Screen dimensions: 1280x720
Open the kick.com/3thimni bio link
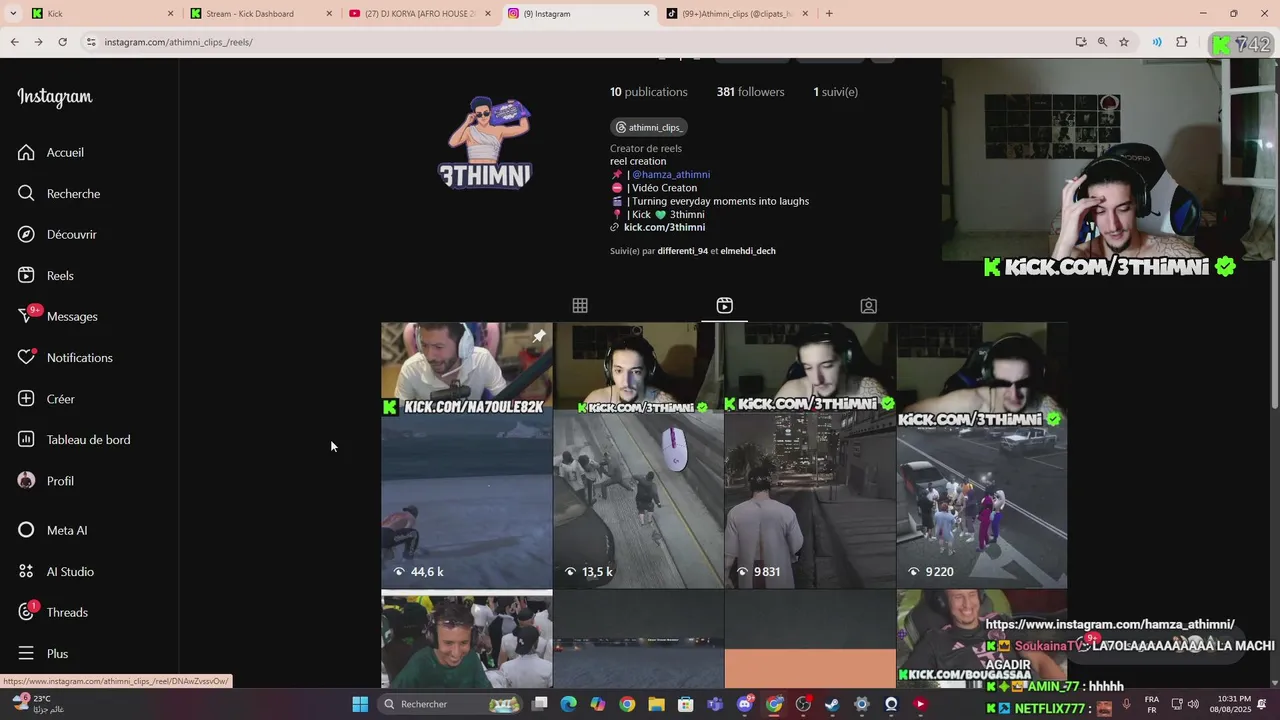pos(664,227)
